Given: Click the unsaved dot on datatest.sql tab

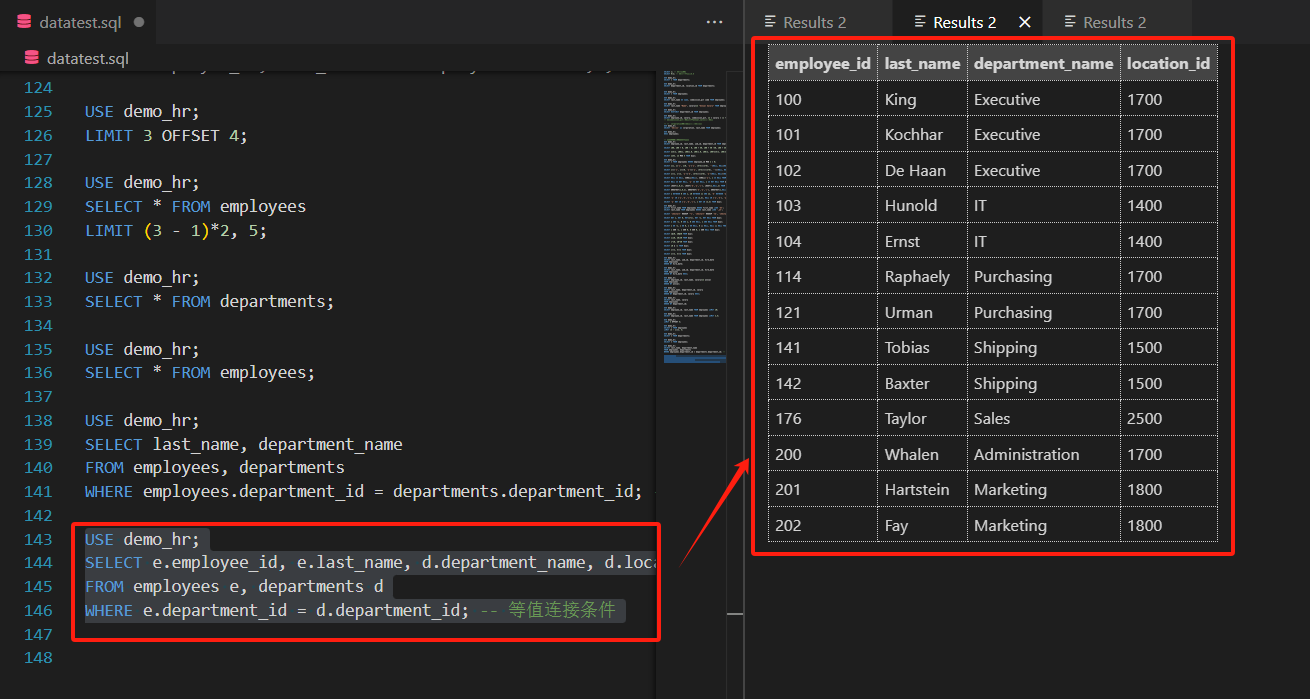Looking at the screenshot, I should (139, 22).
